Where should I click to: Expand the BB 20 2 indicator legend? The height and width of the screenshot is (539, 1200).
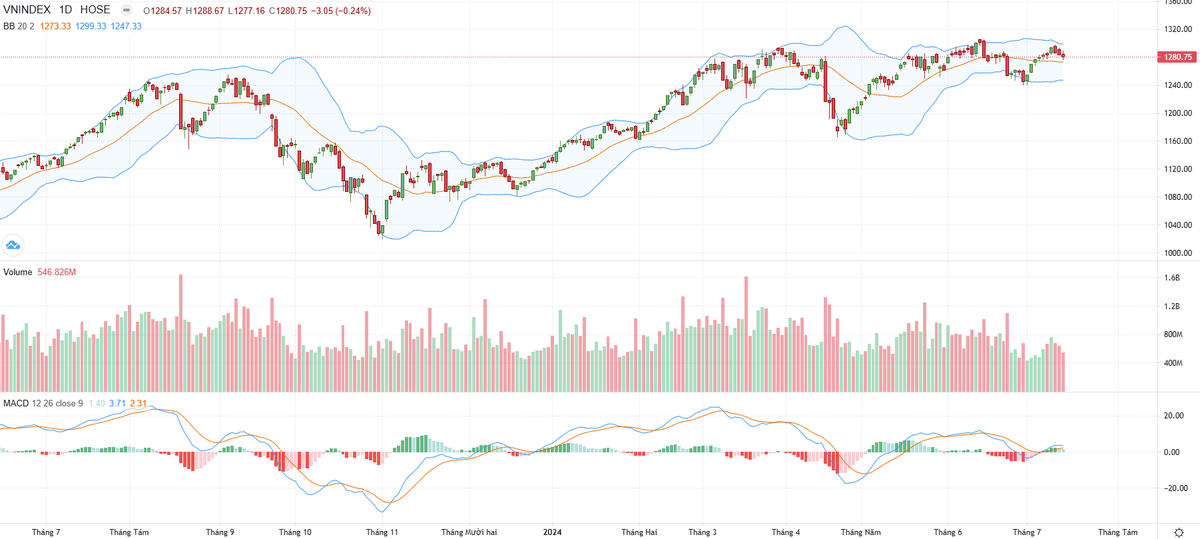18,26
